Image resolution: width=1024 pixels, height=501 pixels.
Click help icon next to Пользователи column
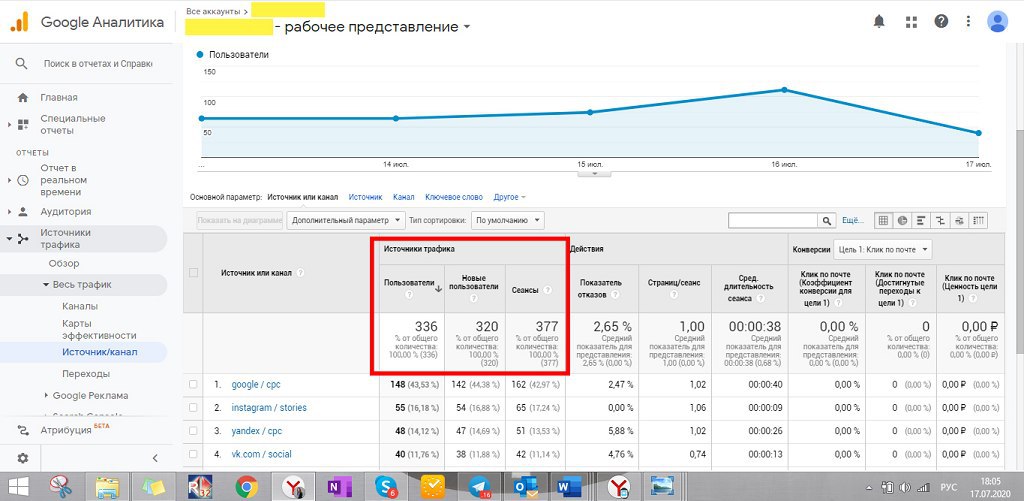[409, 295]
